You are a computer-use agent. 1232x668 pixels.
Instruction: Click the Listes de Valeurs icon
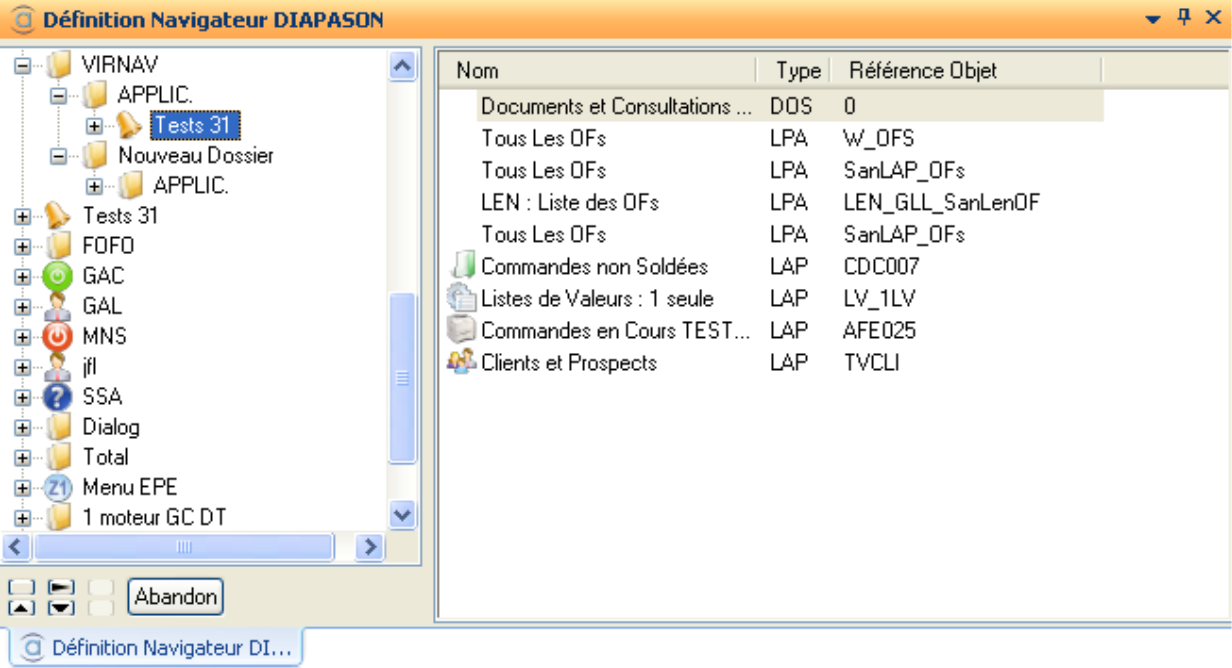click(461, 299)
